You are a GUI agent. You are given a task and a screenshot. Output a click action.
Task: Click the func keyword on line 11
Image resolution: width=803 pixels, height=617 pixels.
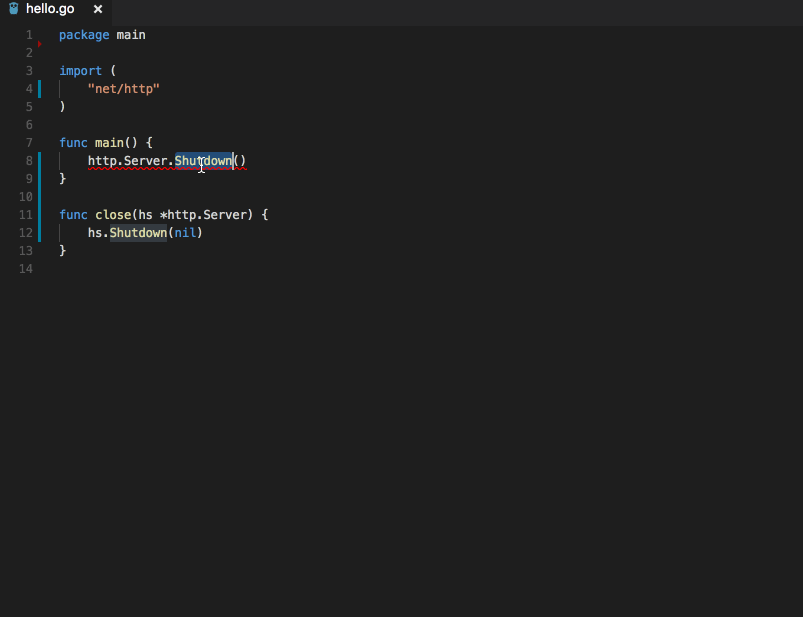point(72,214)
